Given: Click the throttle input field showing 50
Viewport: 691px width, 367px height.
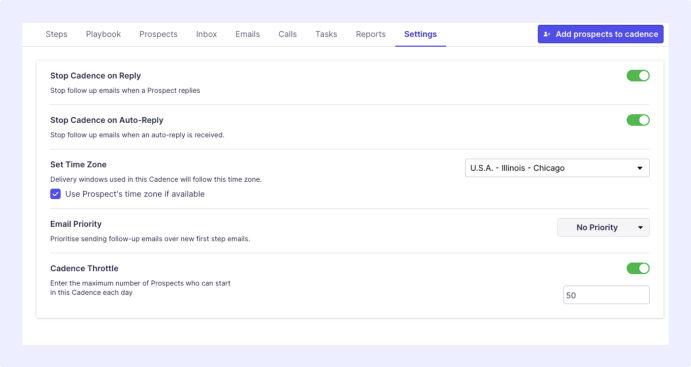Looking at the screenshot, I should click(x=606, y=295).
